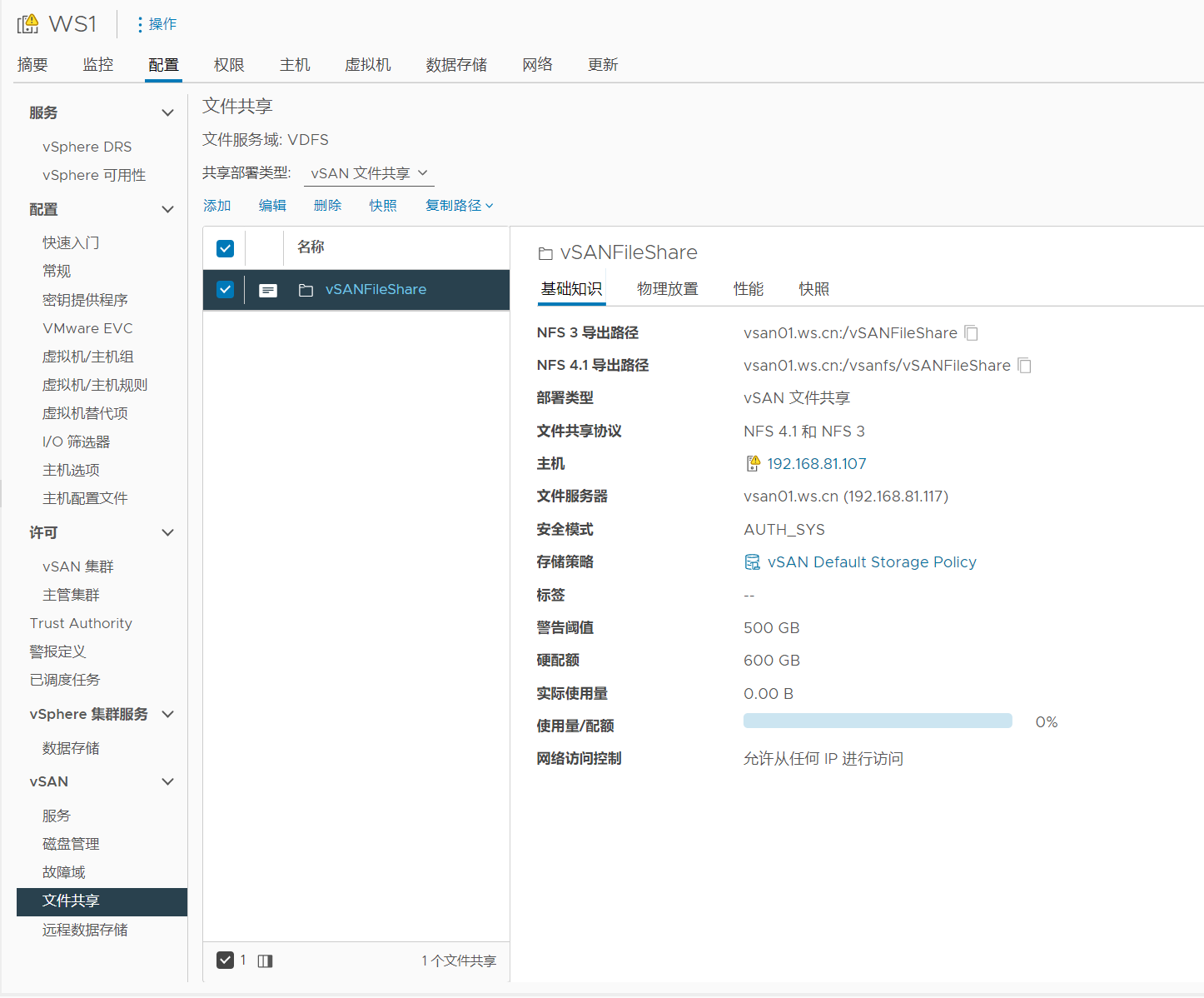Screen dimensions: 1204x998
Task: Click the storage policy icon
Action: click(x=752, y=562)
